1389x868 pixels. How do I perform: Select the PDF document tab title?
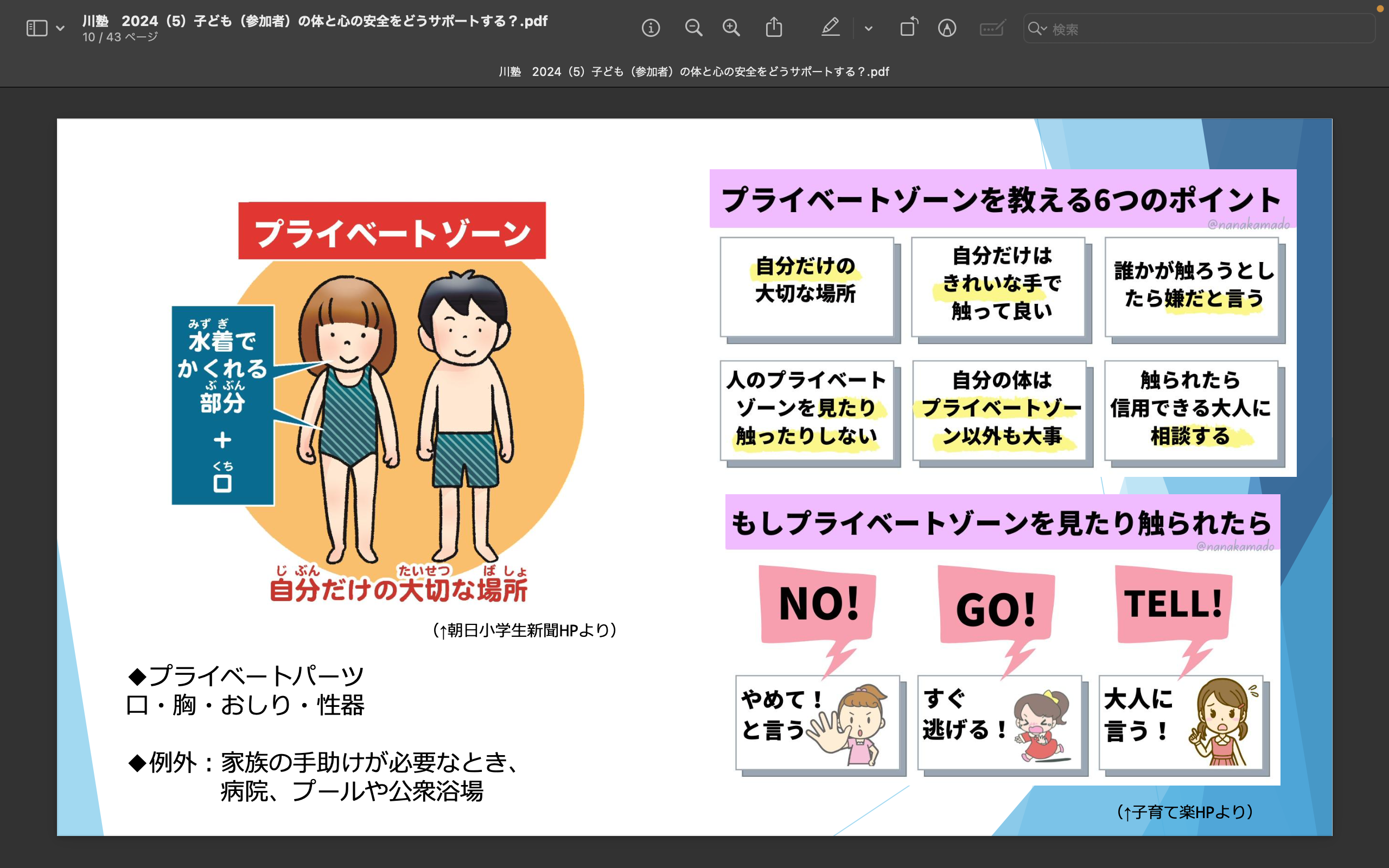tap(693, 72)
